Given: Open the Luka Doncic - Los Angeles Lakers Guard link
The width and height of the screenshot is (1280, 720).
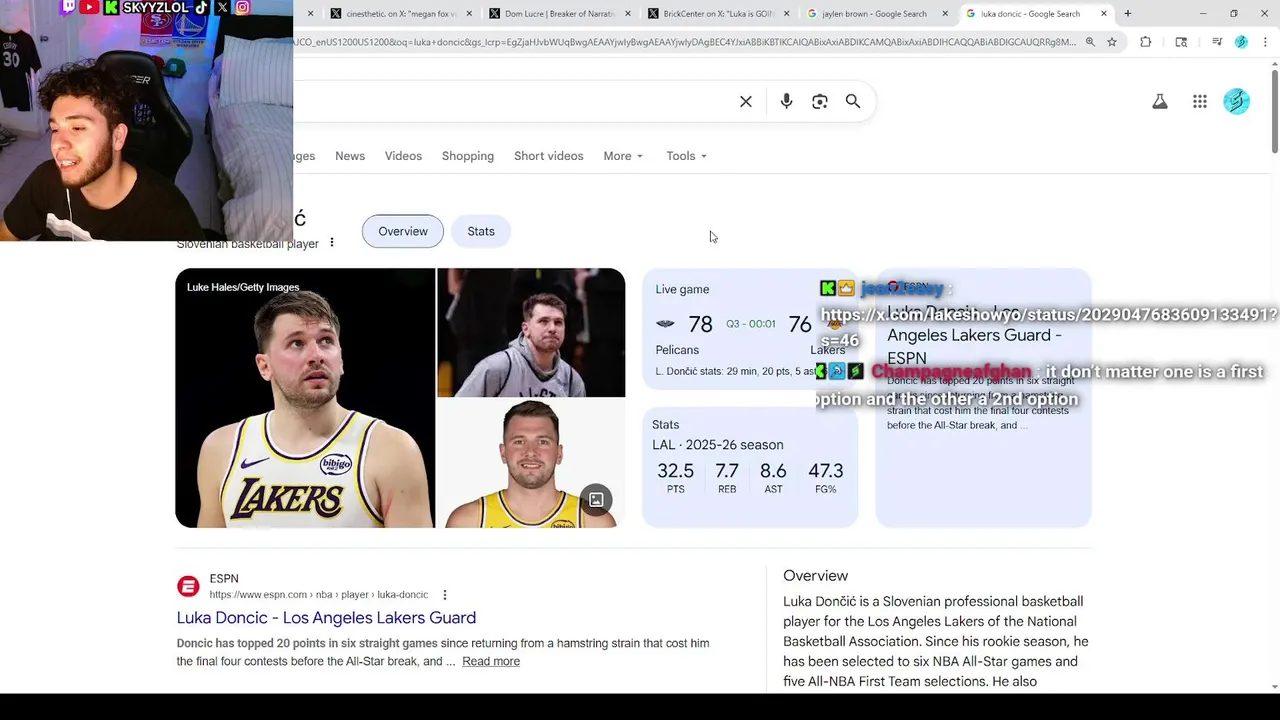Looking at the screenshot, I should click(x=326, y=618).
